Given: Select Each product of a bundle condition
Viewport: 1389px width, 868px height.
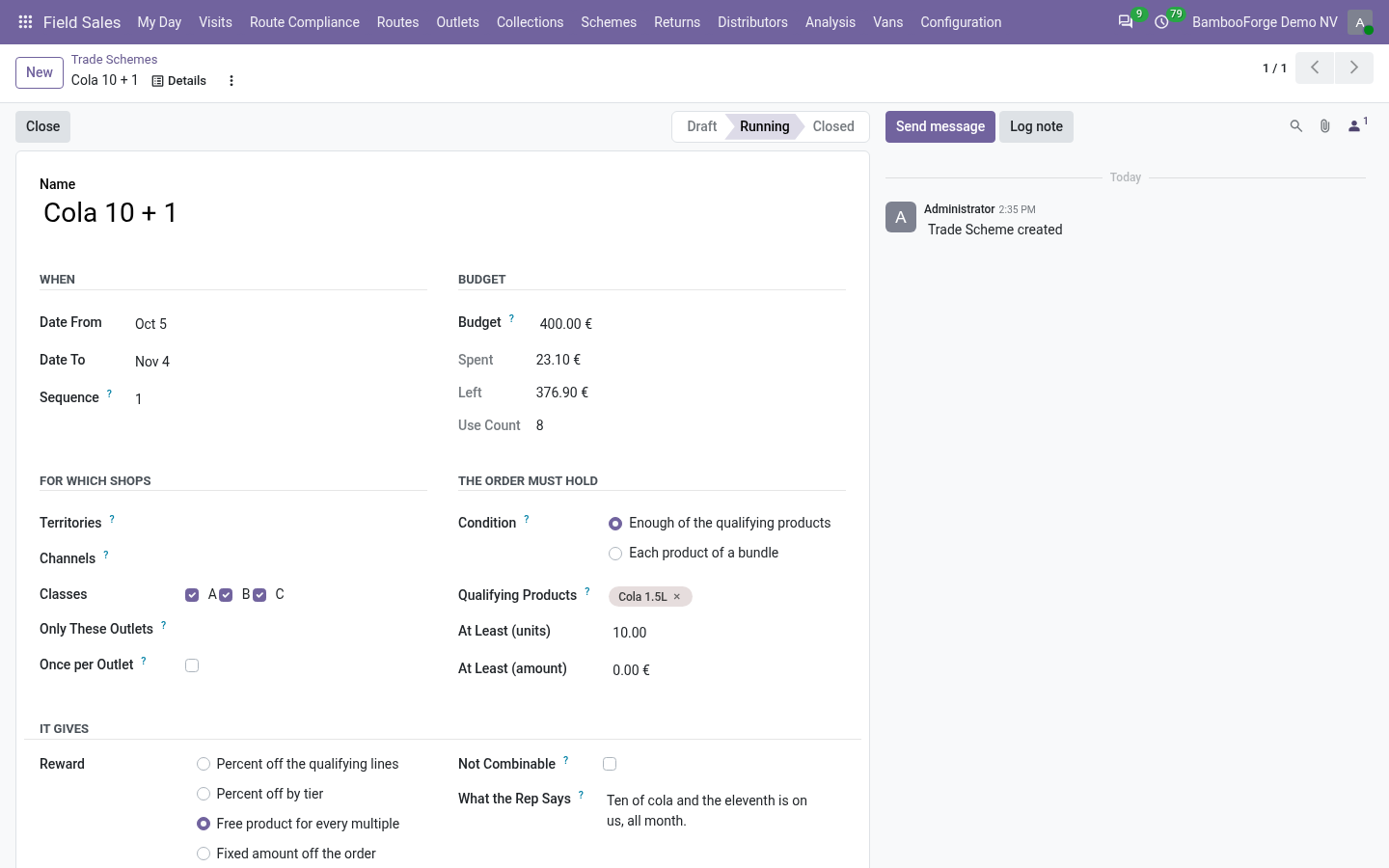Looking at the screenshot, I should [615, 554].
